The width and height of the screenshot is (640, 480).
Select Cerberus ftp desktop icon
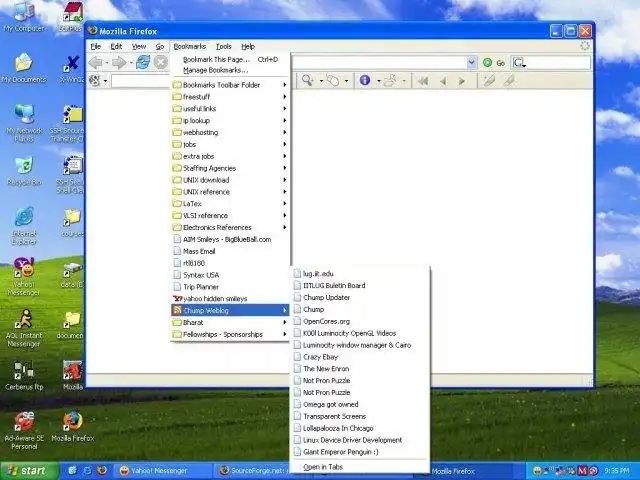click(x=24, y=376)
